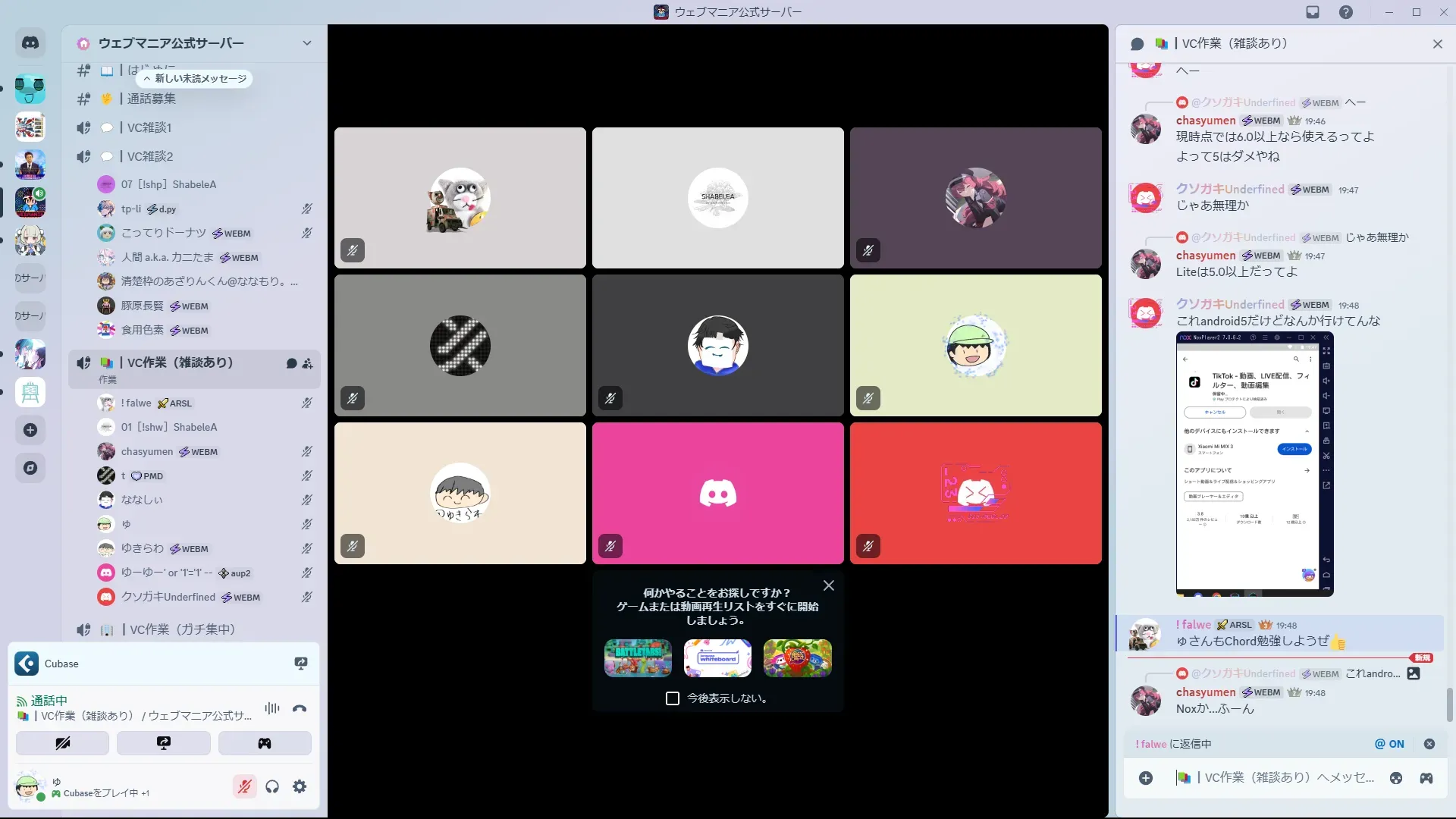This screenshot has height=819, width=1456.
Task: Select the VC雑談1 voice channel
Action: pos(149,127)
